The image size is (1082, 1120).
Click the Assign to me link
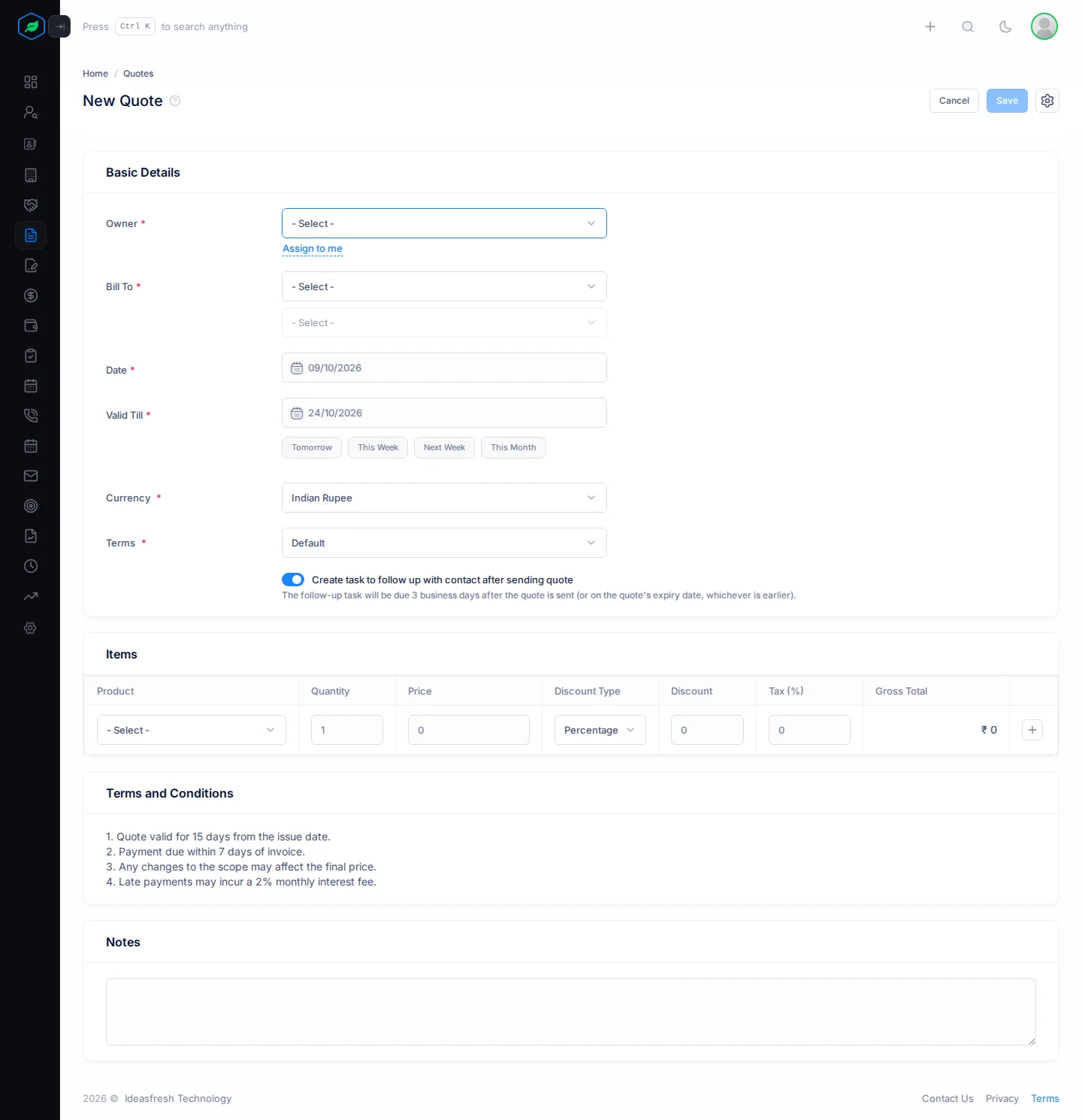point(313,249)
